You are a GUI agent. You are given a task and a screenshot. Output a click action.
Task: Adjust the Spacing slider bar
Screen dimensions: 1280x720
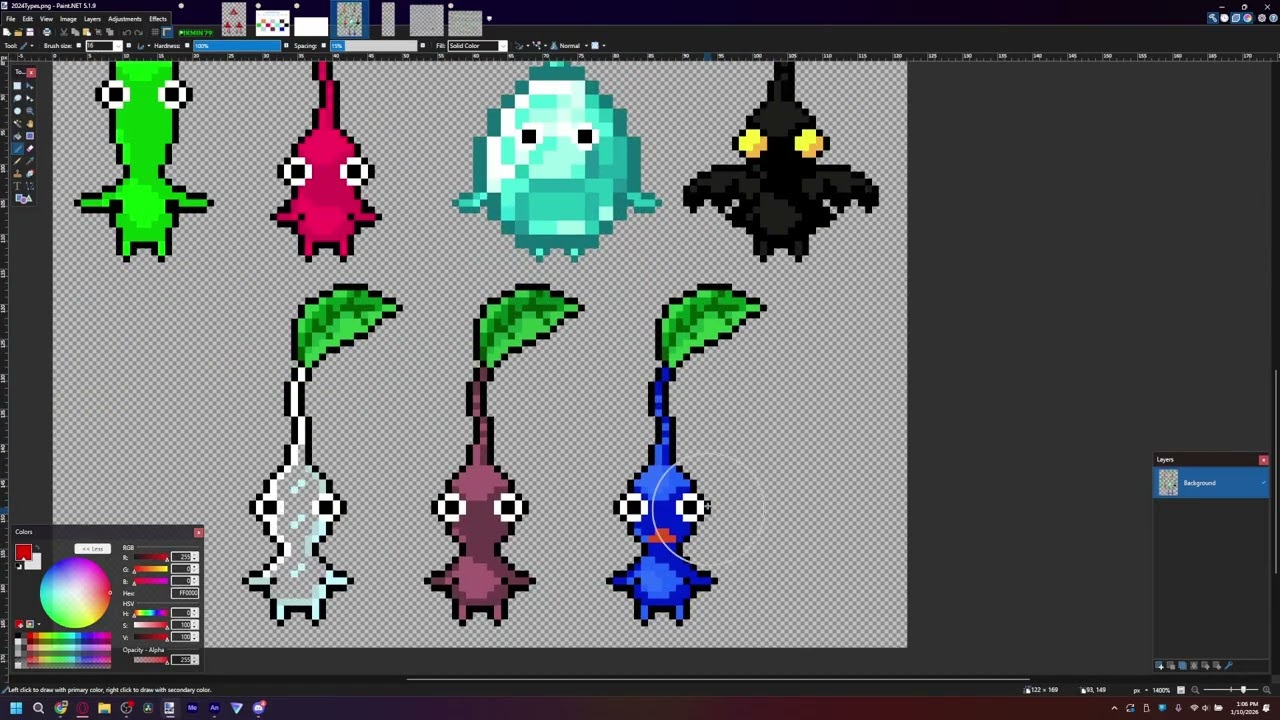pos(373,45)
